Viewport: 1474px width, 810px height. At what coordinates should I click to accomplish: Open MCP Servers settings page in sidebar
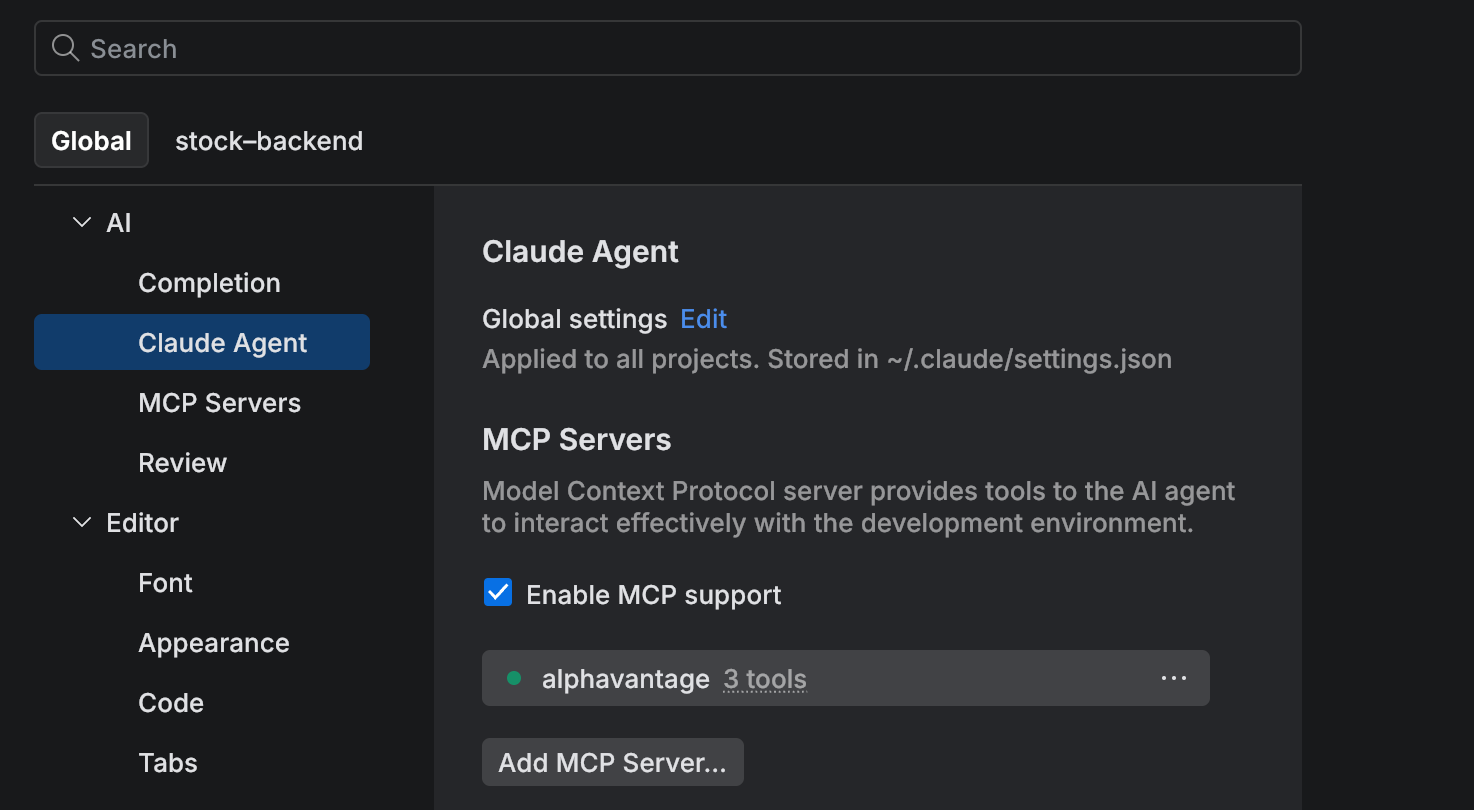click(219, 403)
